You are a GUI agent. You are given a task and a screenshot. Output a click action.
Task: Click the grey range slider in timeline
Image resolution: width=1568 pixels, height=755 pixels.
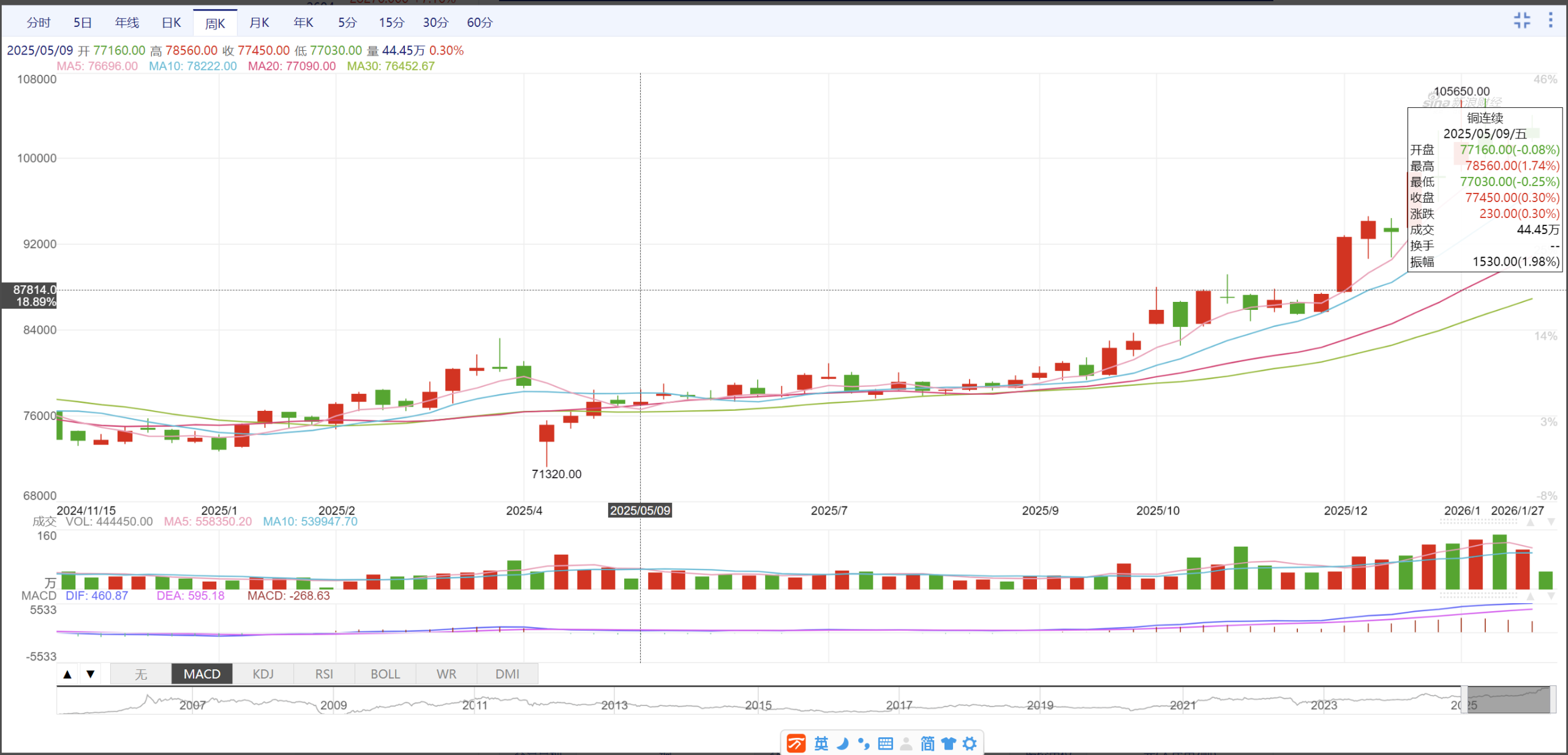1509,700
